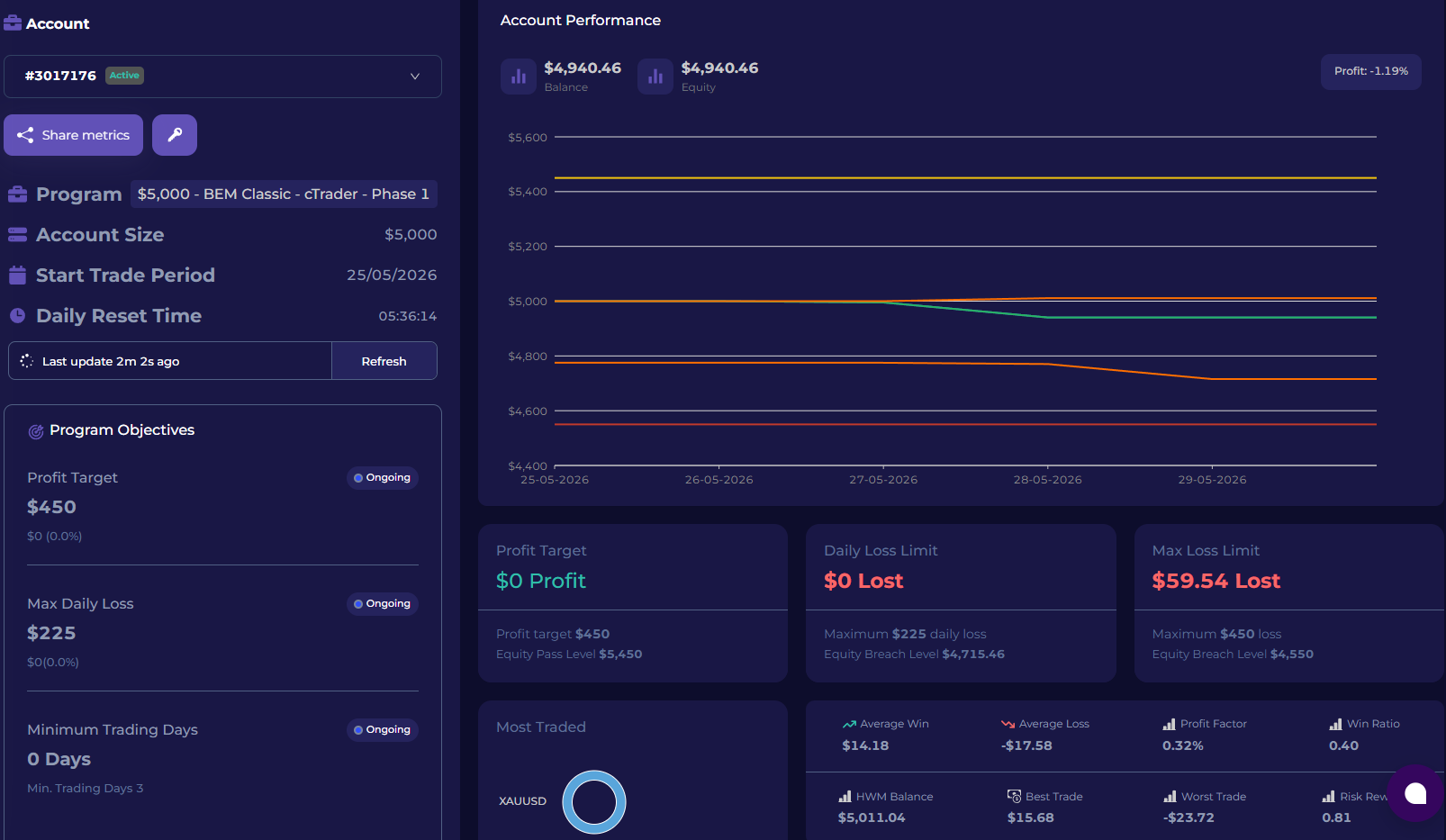Viewport: 1446px width, 840px height.
Task: Click the key credentials icon button
Action: 175,135
